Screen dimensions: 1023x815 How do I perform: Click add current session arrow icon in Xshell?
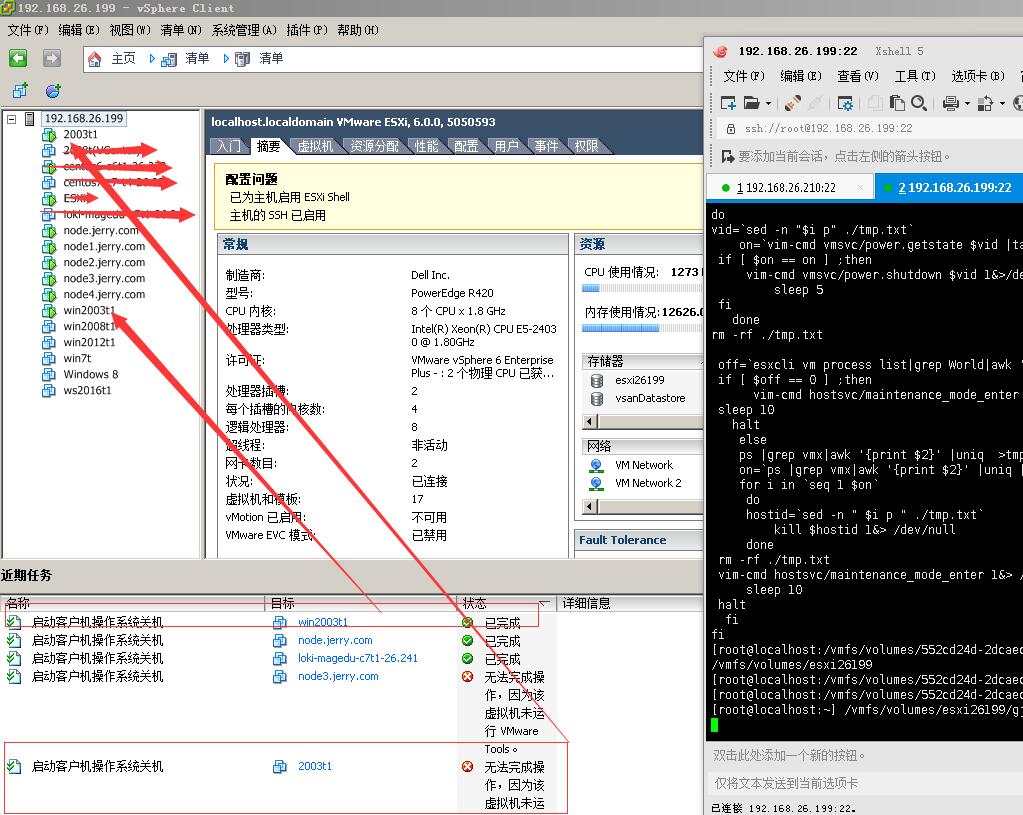728,157
